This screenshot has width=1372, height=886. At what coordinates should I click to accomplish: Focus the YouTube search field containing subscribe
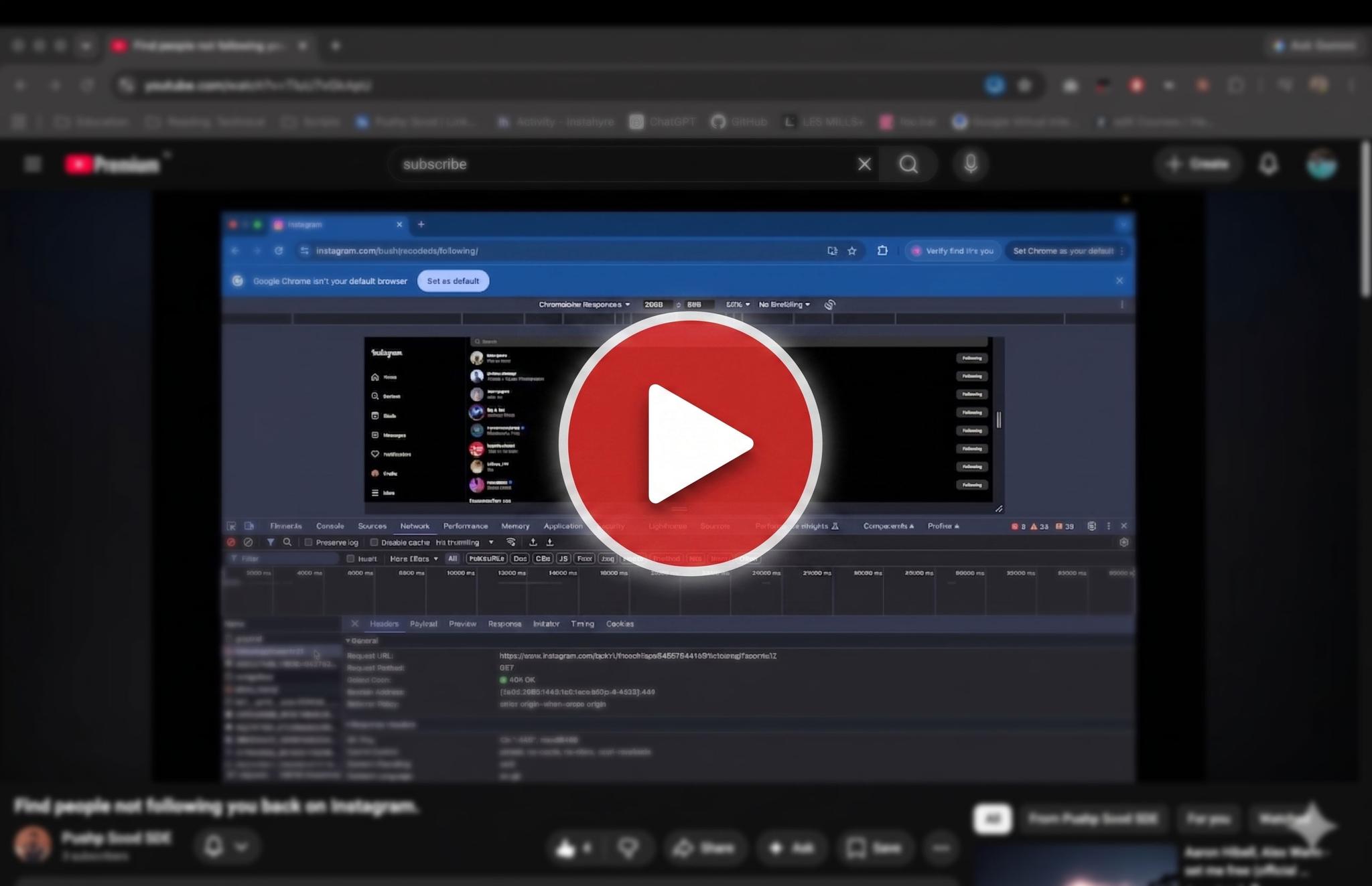coord(623,164)
